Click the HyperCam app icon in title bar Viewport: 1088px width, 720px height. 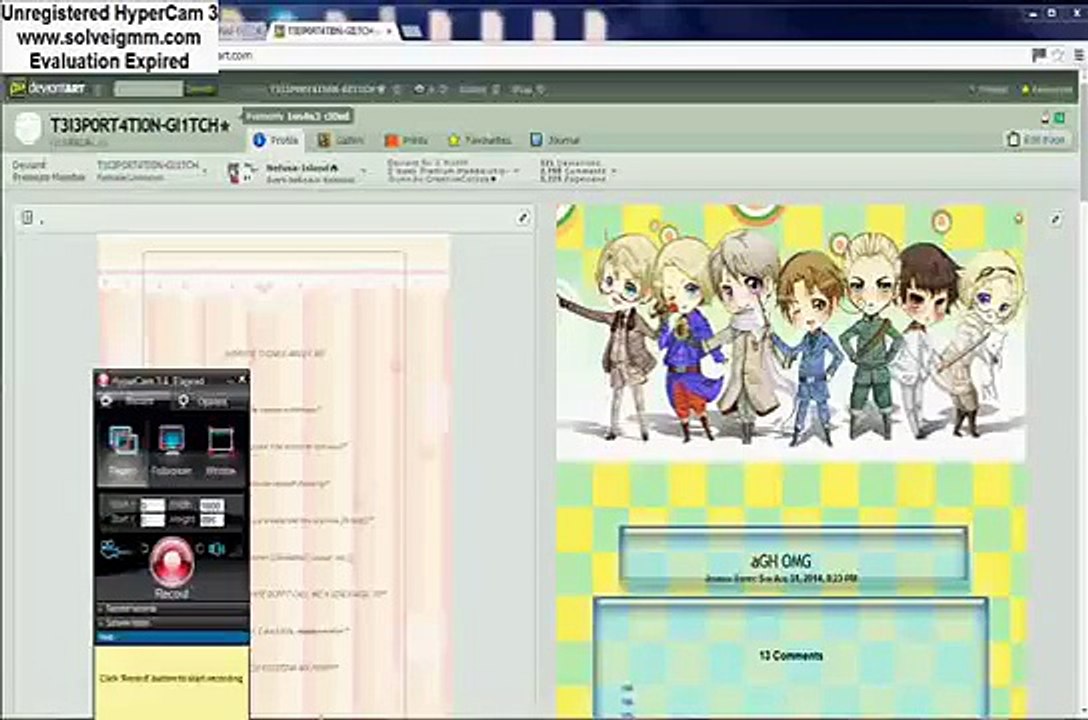click(x=103, y=380)
